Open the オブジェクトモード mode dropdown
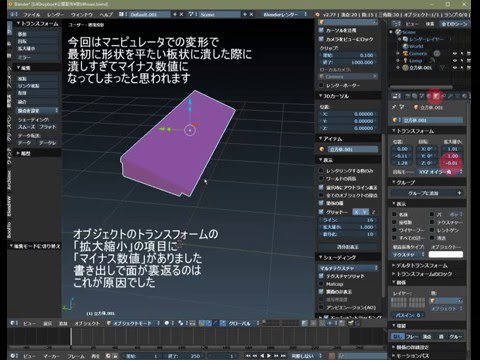Screen dimensions: 480x360 [133, 323]
